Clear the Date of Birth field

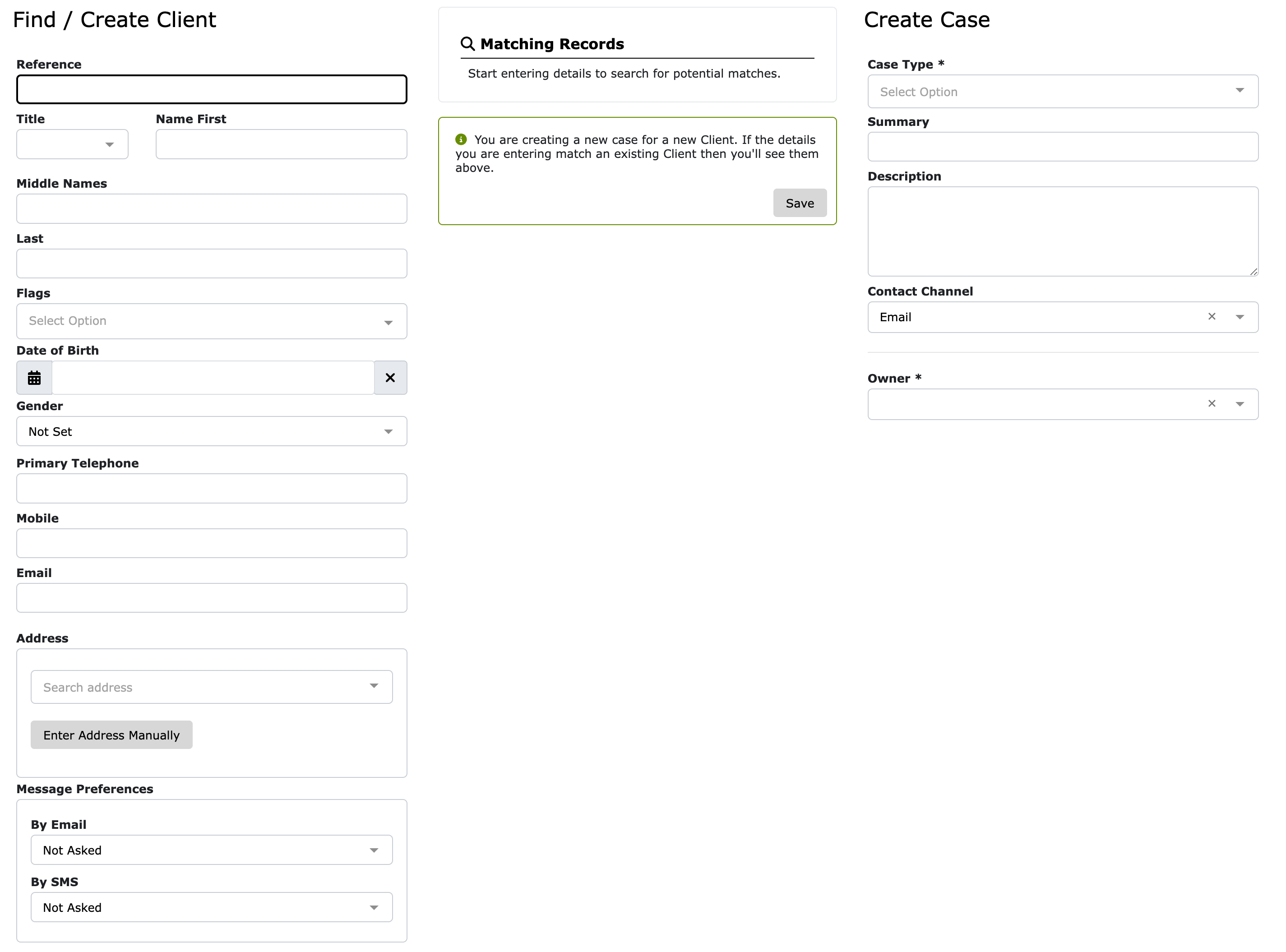(391, 378)
